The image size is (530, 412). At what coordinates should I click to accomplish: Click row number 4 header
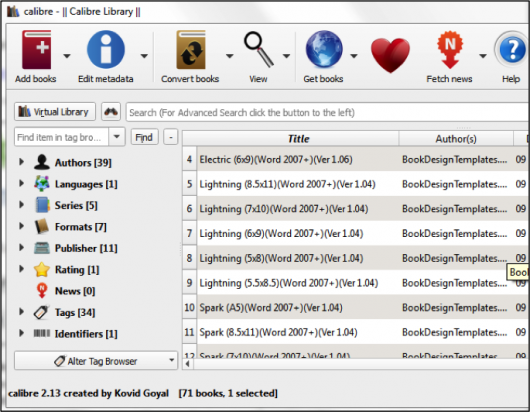tap(190, 159)
